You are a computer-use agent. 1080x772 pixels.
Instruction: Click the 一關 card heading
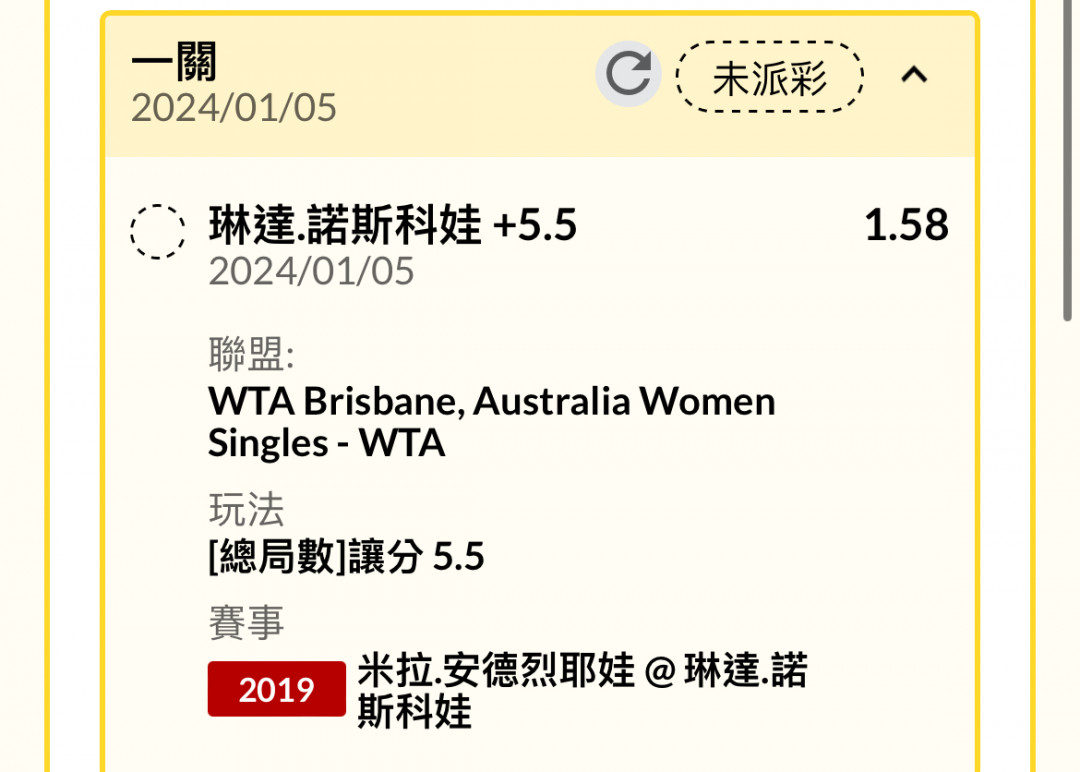174,62
